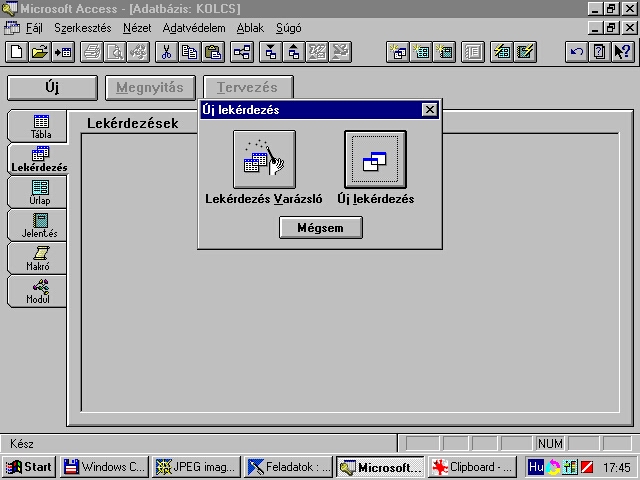
Task: Select the Makró tab
Action: click(40, 258)
